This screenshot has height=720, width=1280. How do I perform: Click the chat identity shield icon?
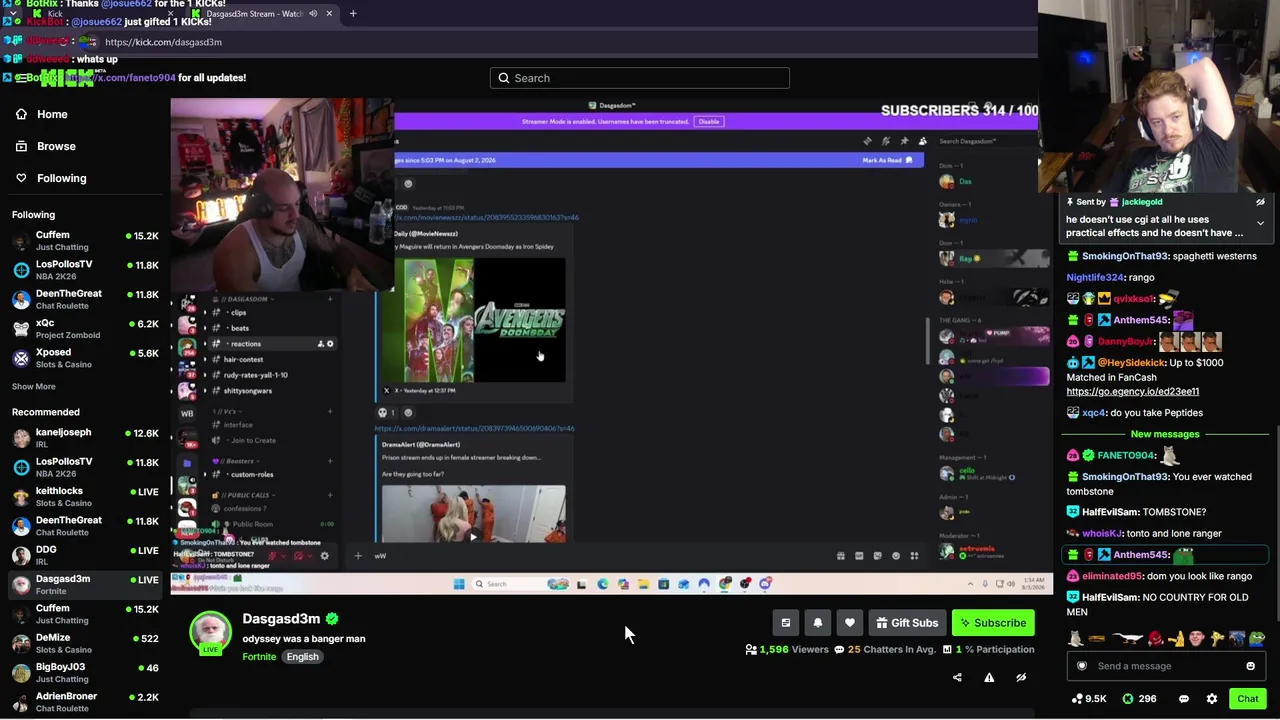(1081, 666)
